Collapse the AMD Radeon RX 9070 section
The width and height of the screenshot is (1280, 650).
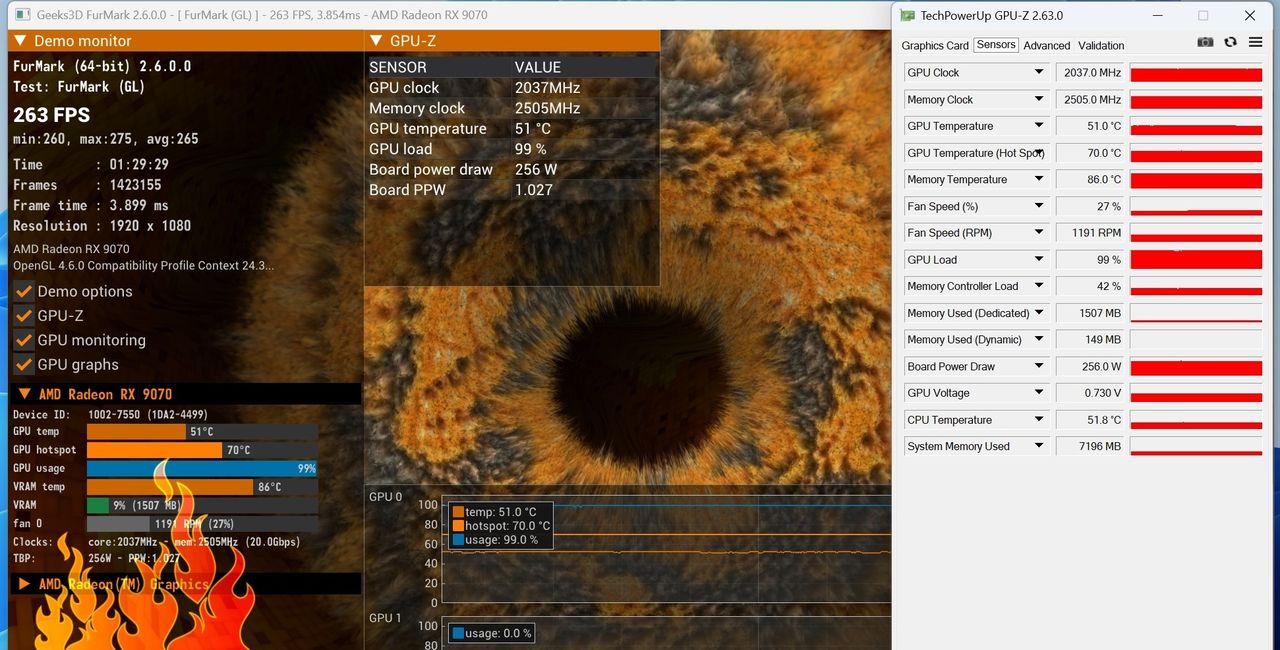24,394
